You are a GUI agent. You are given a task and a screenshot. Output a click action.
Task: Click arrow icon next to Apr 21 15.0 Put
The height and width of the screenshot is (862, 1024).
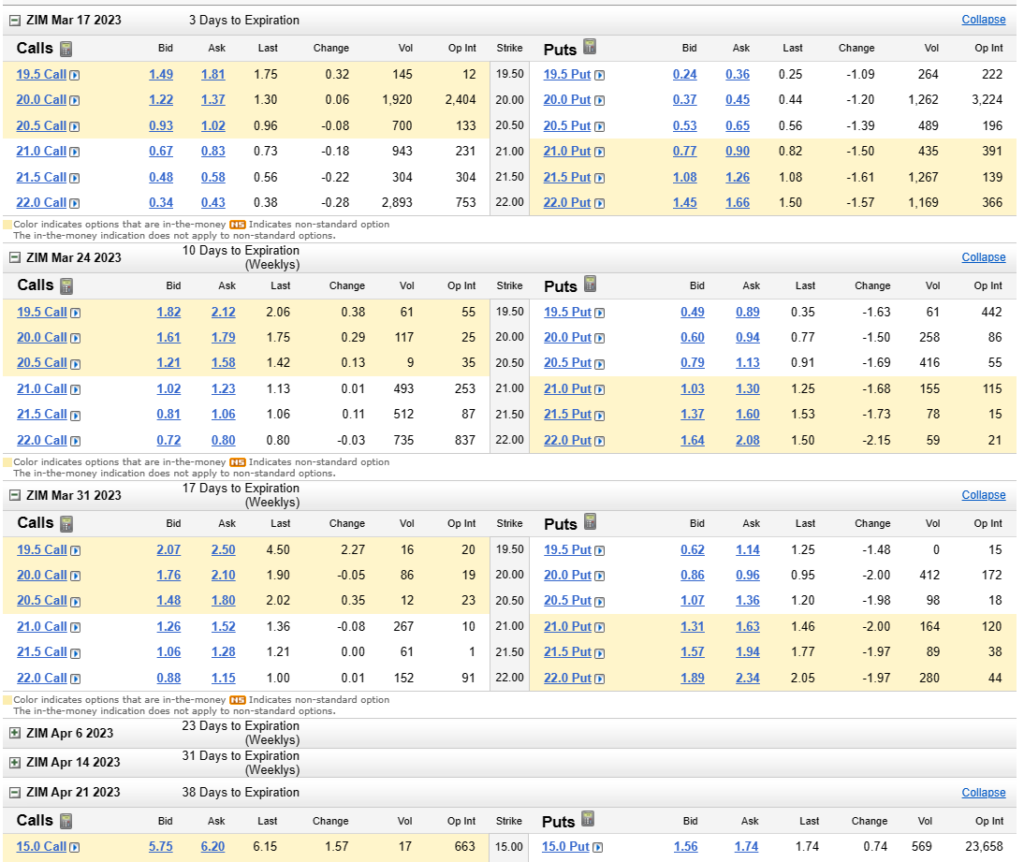(600, 848)
